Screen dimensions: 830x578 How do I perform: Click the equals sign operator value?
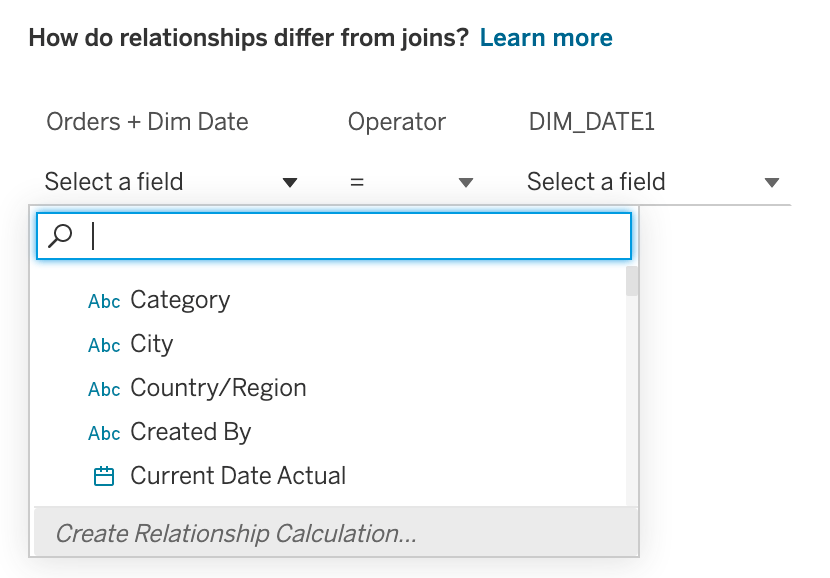[357, 182]
